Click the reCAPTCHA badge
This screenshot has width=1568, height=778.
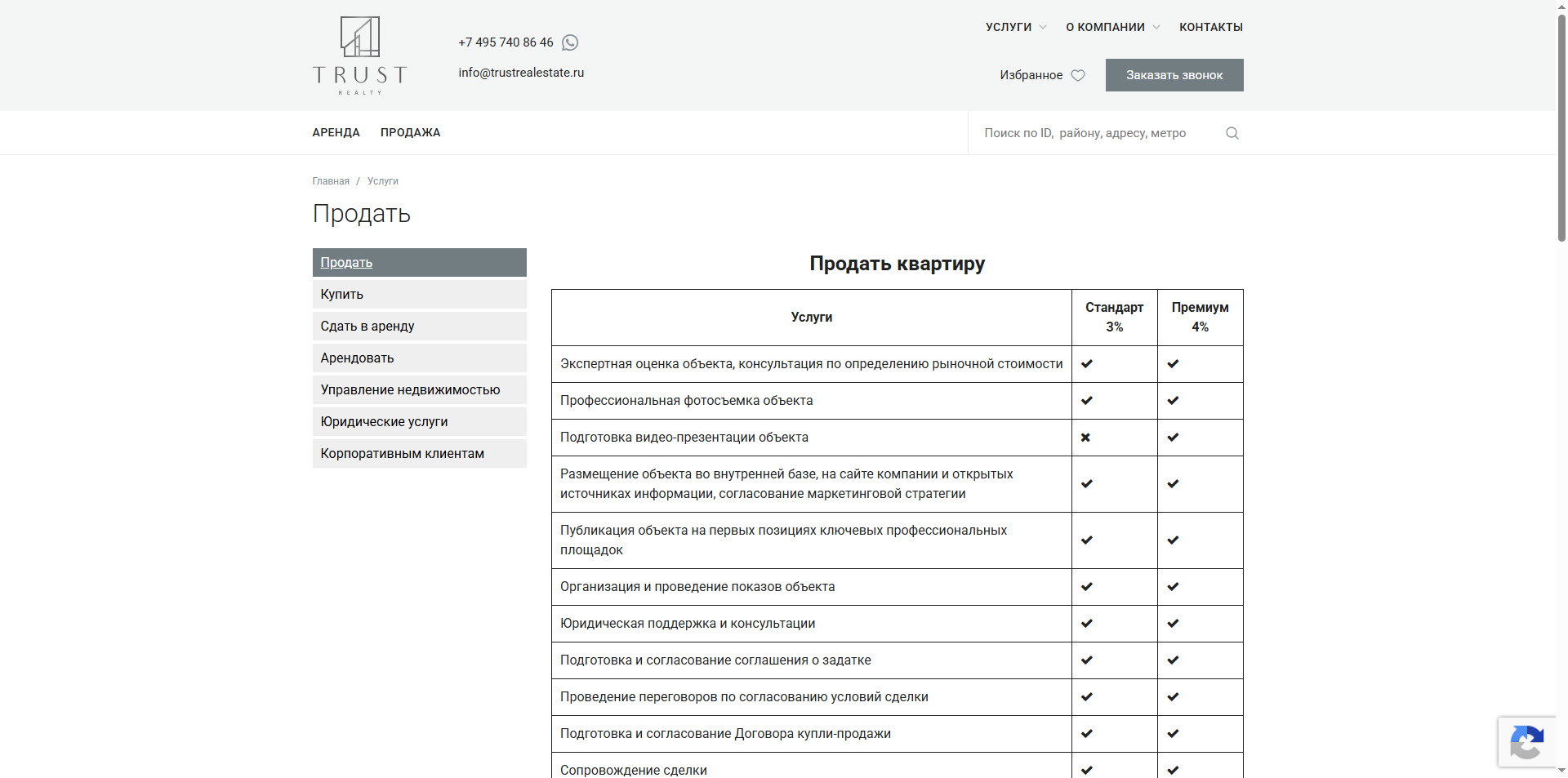(1526, 742)
